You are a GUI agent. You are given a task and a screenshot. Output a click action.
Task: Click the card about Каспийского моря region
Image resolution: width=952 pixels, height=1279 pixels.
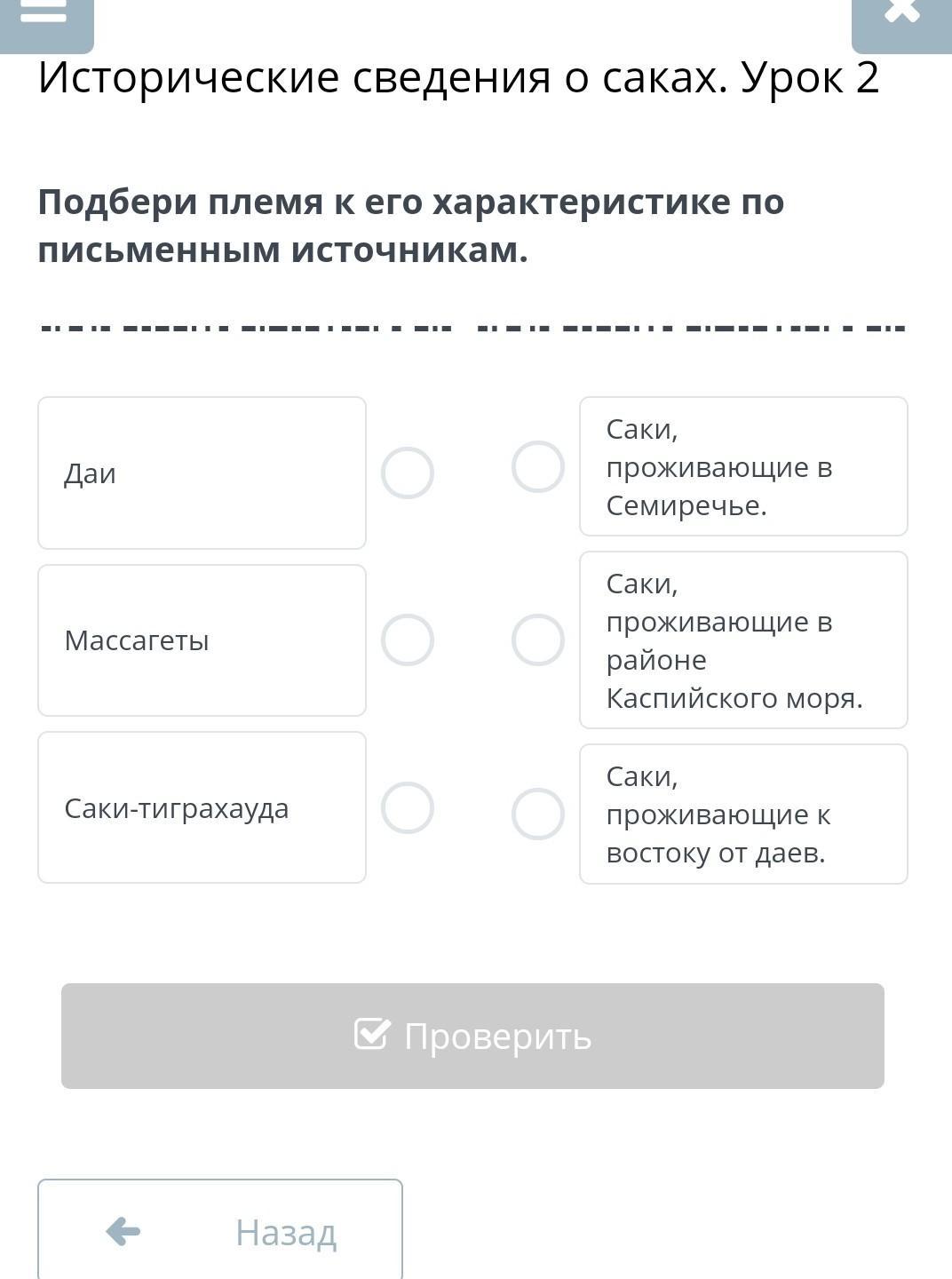743,639
